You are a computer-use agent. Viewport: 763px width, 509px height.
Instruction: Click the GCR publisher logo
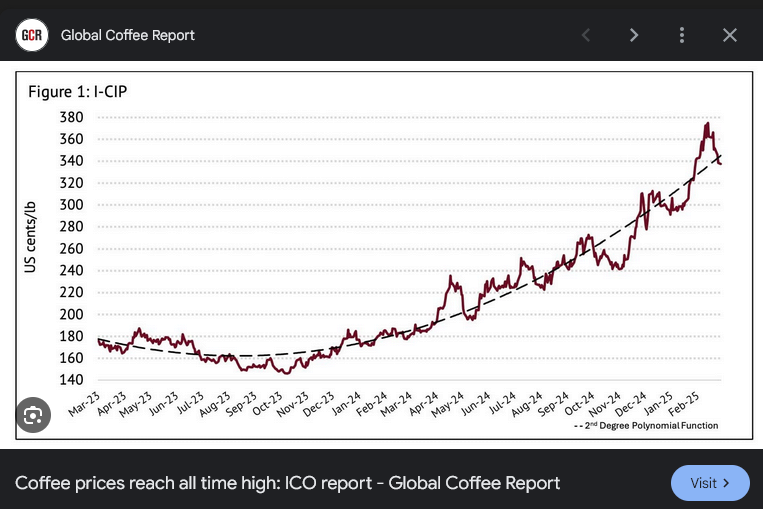pos(32,35)
